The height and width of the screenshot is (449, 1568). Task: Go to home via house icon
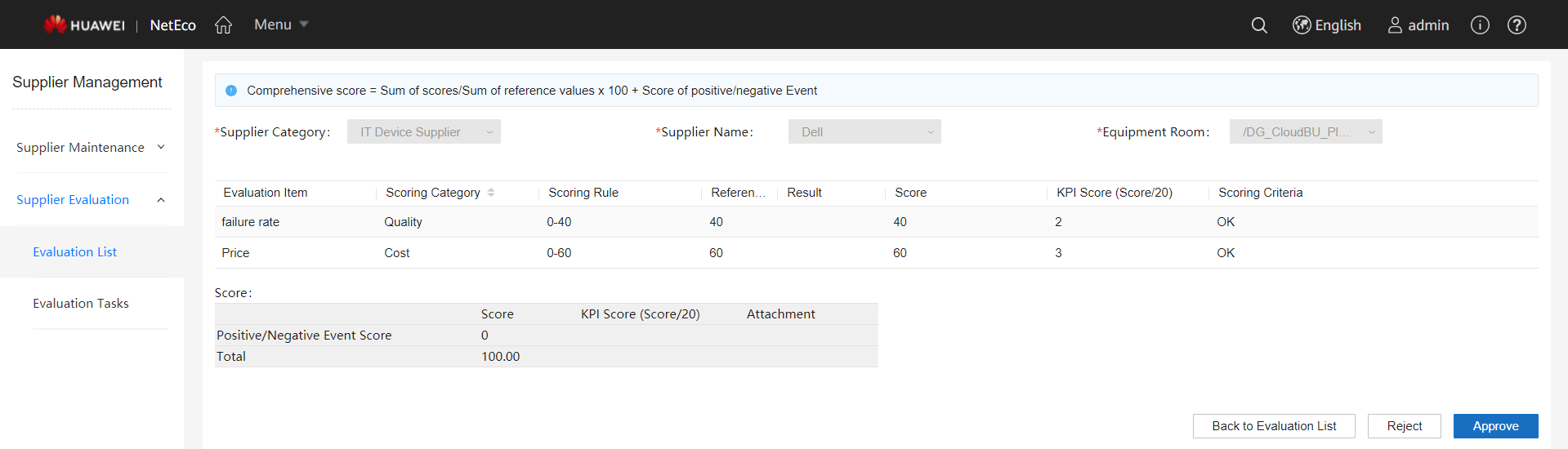(x=223, y=25)
